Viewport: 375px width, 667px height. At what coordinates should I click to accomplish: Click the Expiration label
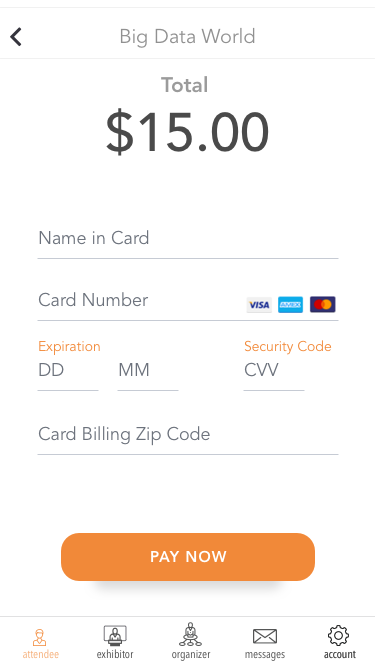pos(69,347)
